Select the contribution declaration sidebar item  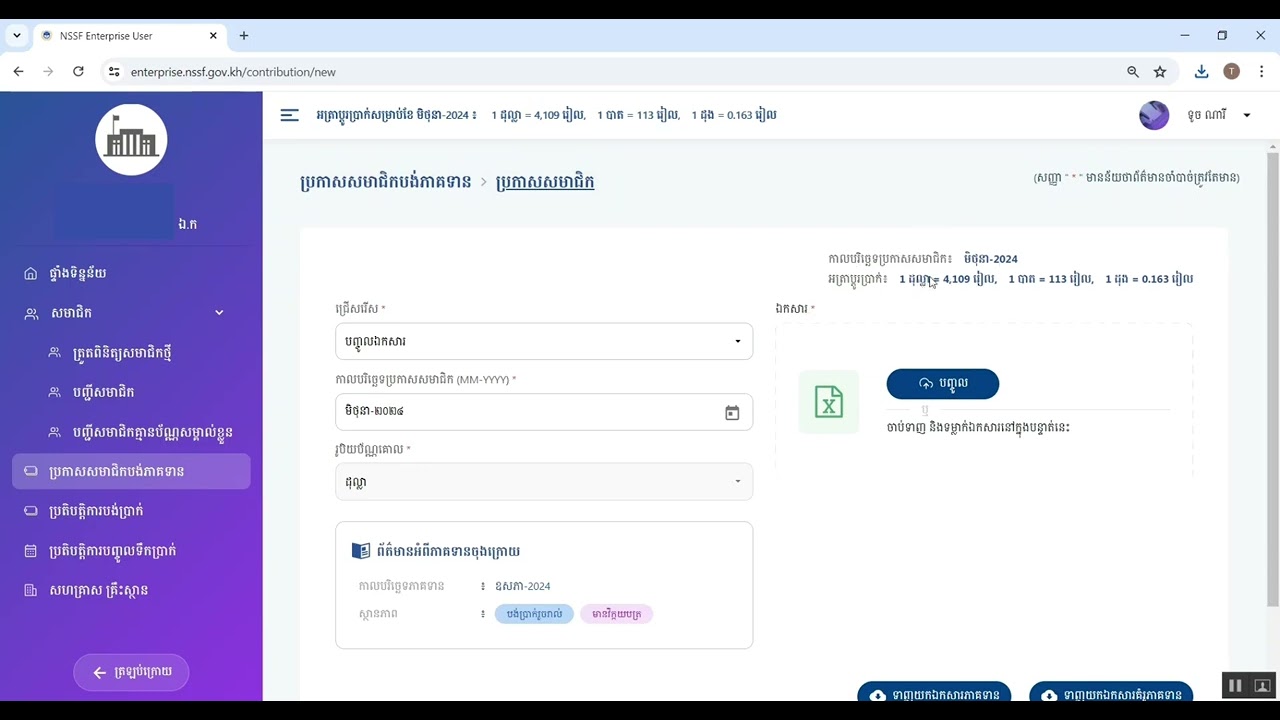pos(131,471)
